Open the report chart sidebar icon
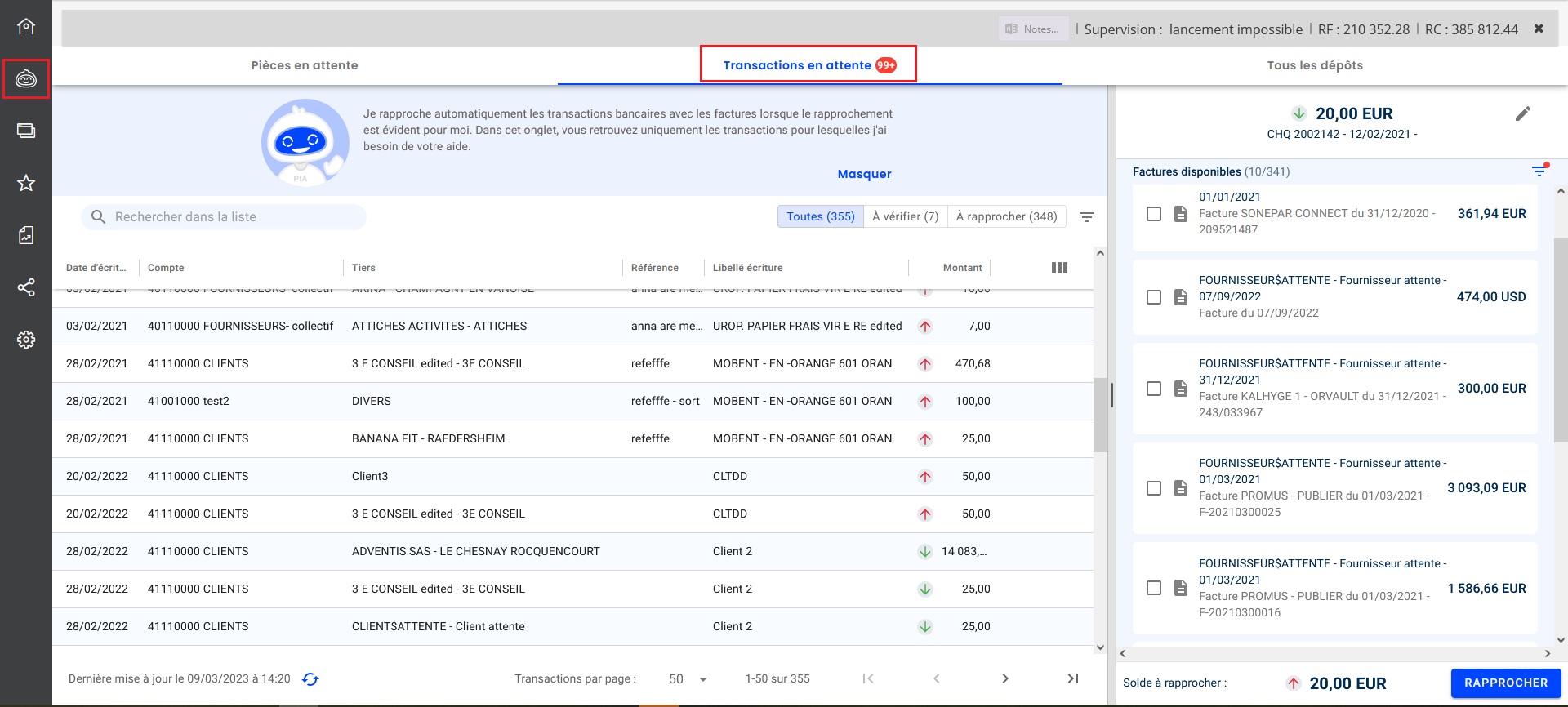This screenshot has width=1568, height=707. coord(26,235)
